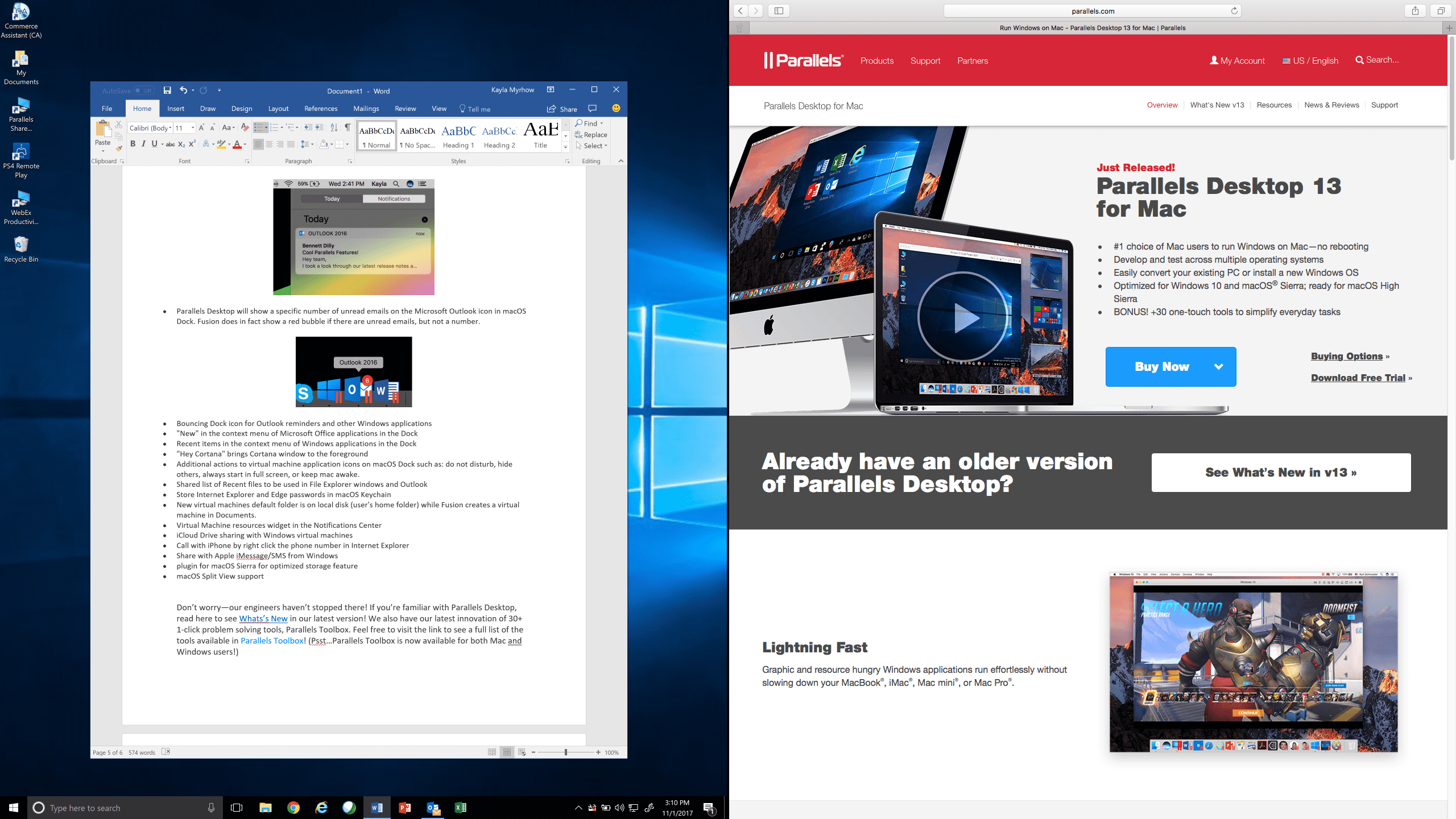The height and width of the screenshot is (819, 1456).
Task: Decrease paragraph indent
Action: click(308, 127)
